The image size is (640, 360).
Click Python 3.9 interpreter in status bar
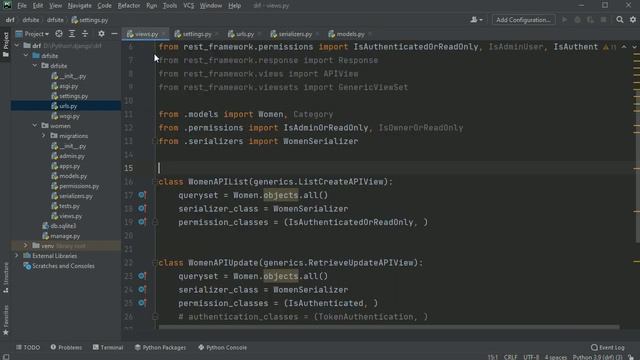coord(597,357)
